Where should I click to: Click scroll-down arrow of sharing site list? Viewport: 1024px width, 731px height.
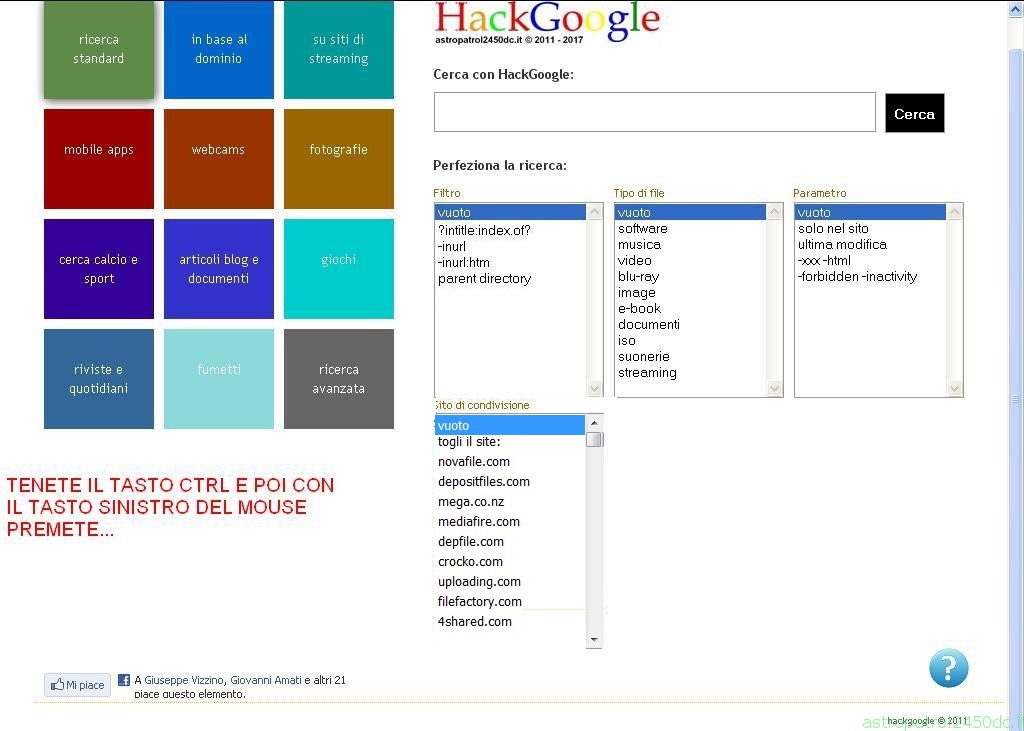coord(594,640)
